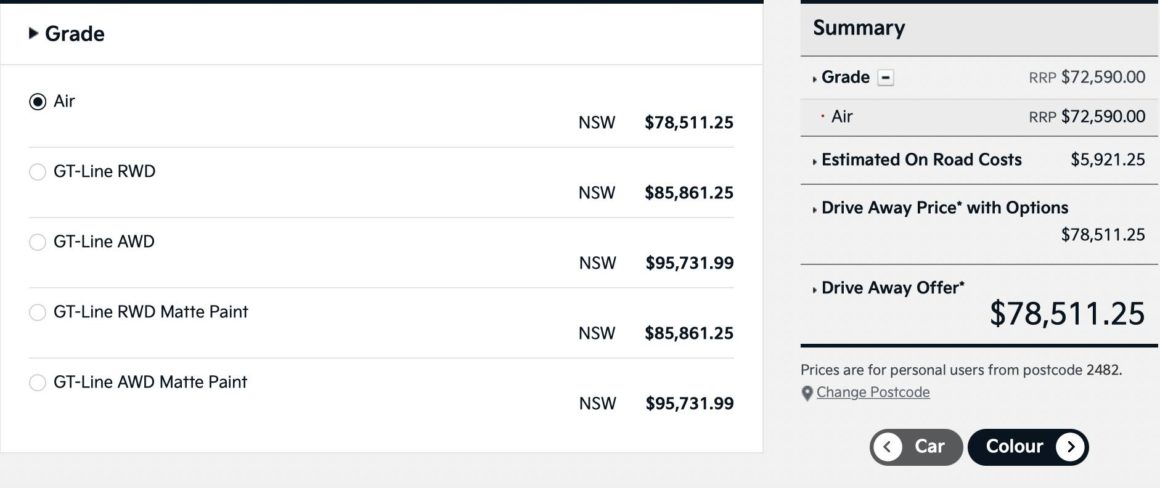Click the Grade arrow in Summary panel

tap(815, 79)
